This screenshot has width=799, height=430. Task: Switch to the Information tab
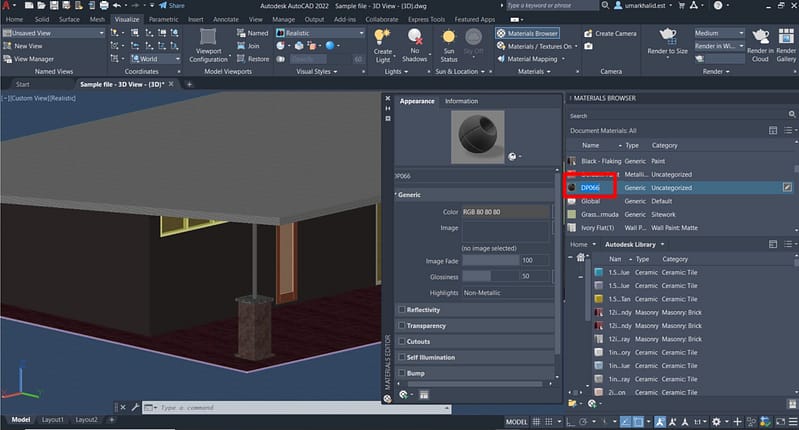[461, 101]
